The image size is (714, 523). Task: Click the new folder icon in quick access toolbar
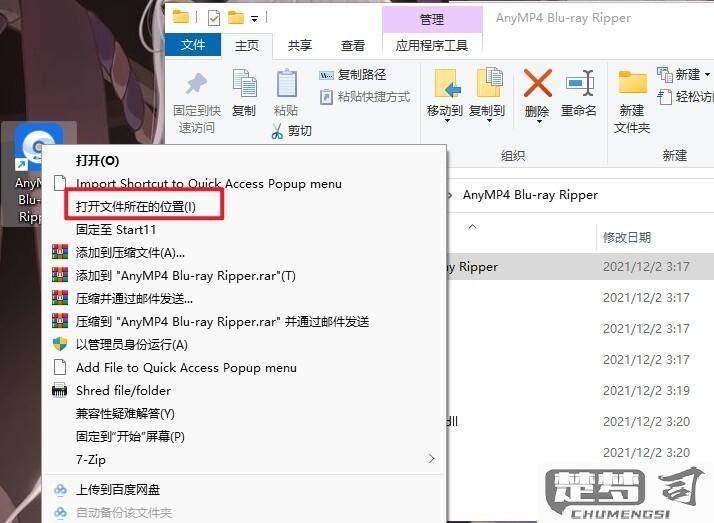tap(236, 18)
